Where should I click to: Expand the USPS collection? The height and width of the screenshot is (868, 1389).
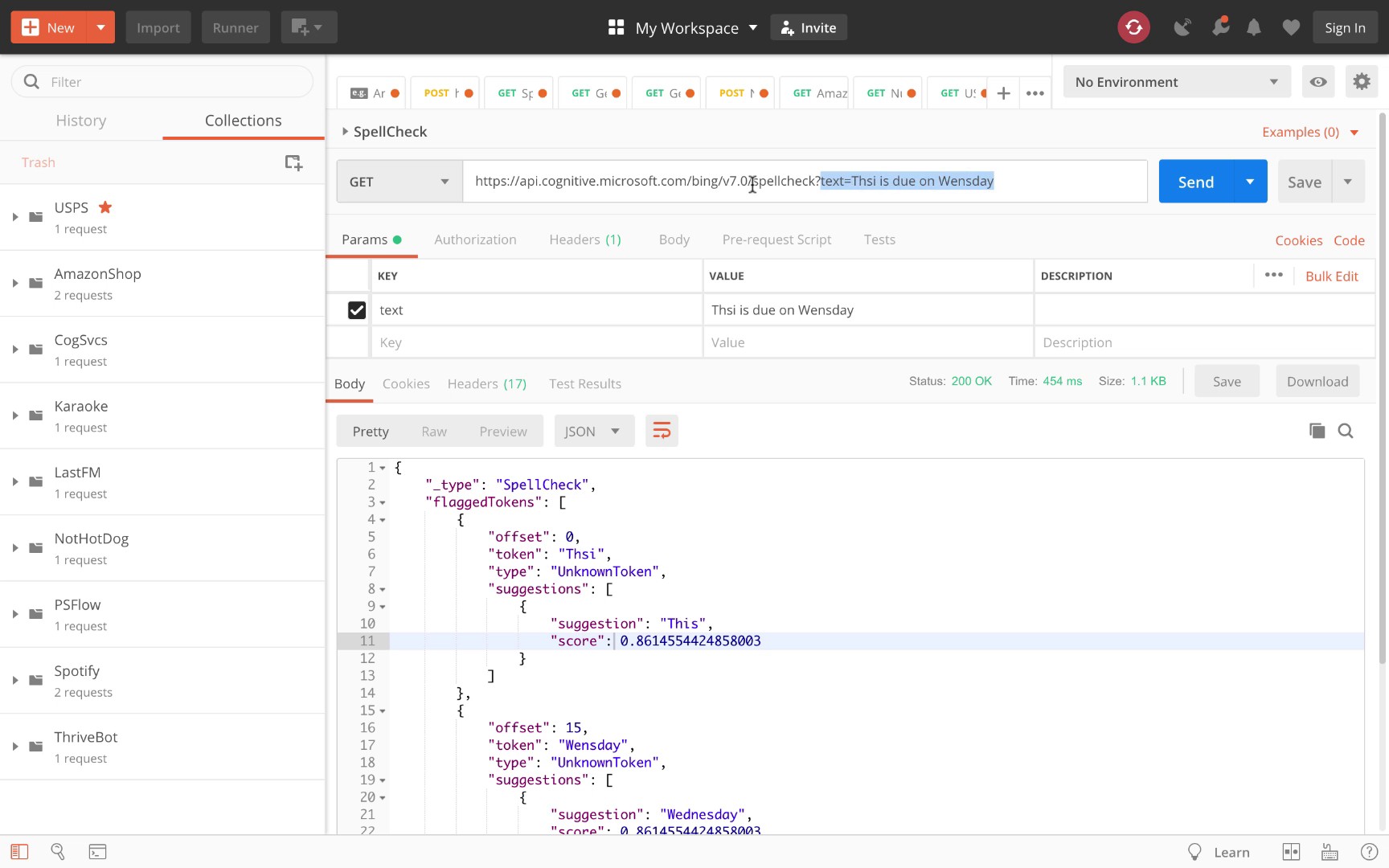click(14, 217)
